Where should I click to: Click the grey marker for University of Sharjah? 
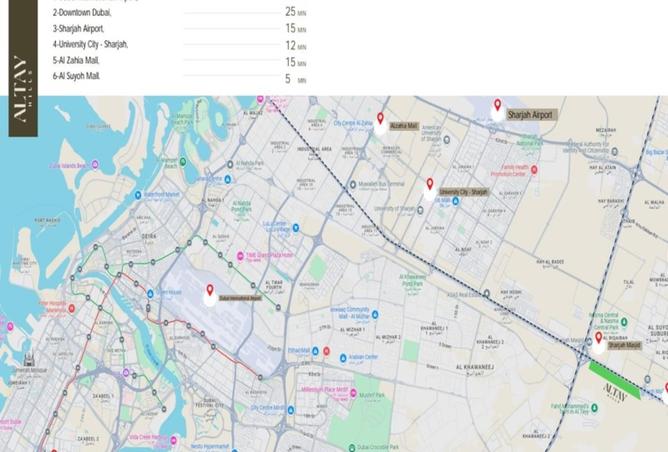[420, 210]
